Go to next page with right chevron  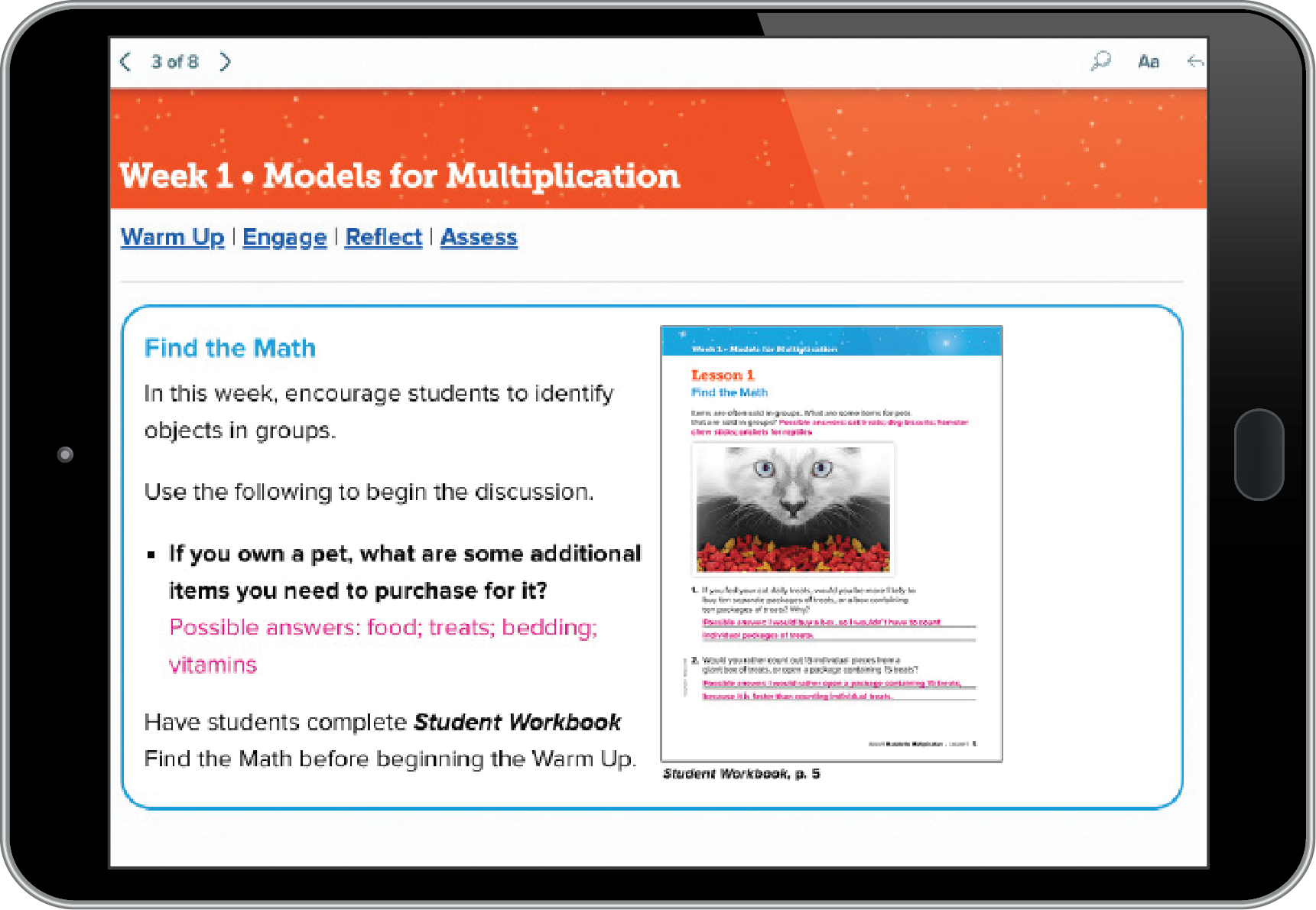tap(225, 62)
